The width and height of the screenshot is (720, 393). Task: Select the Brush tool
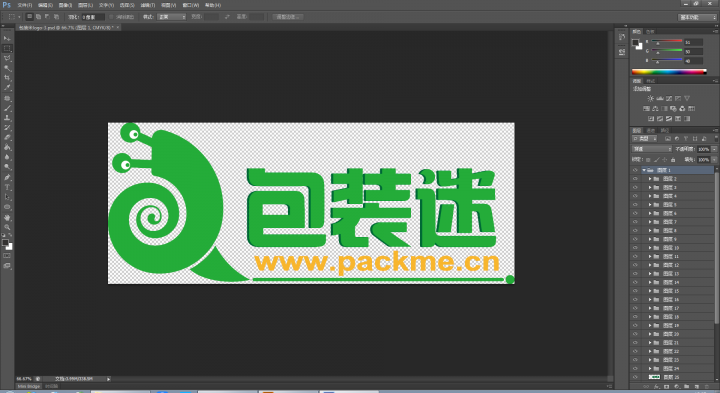point(7,108)
